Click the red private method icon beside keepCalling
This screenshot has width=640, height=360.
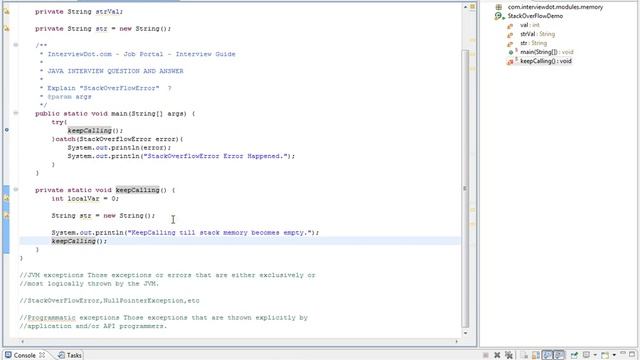[510, 62]
